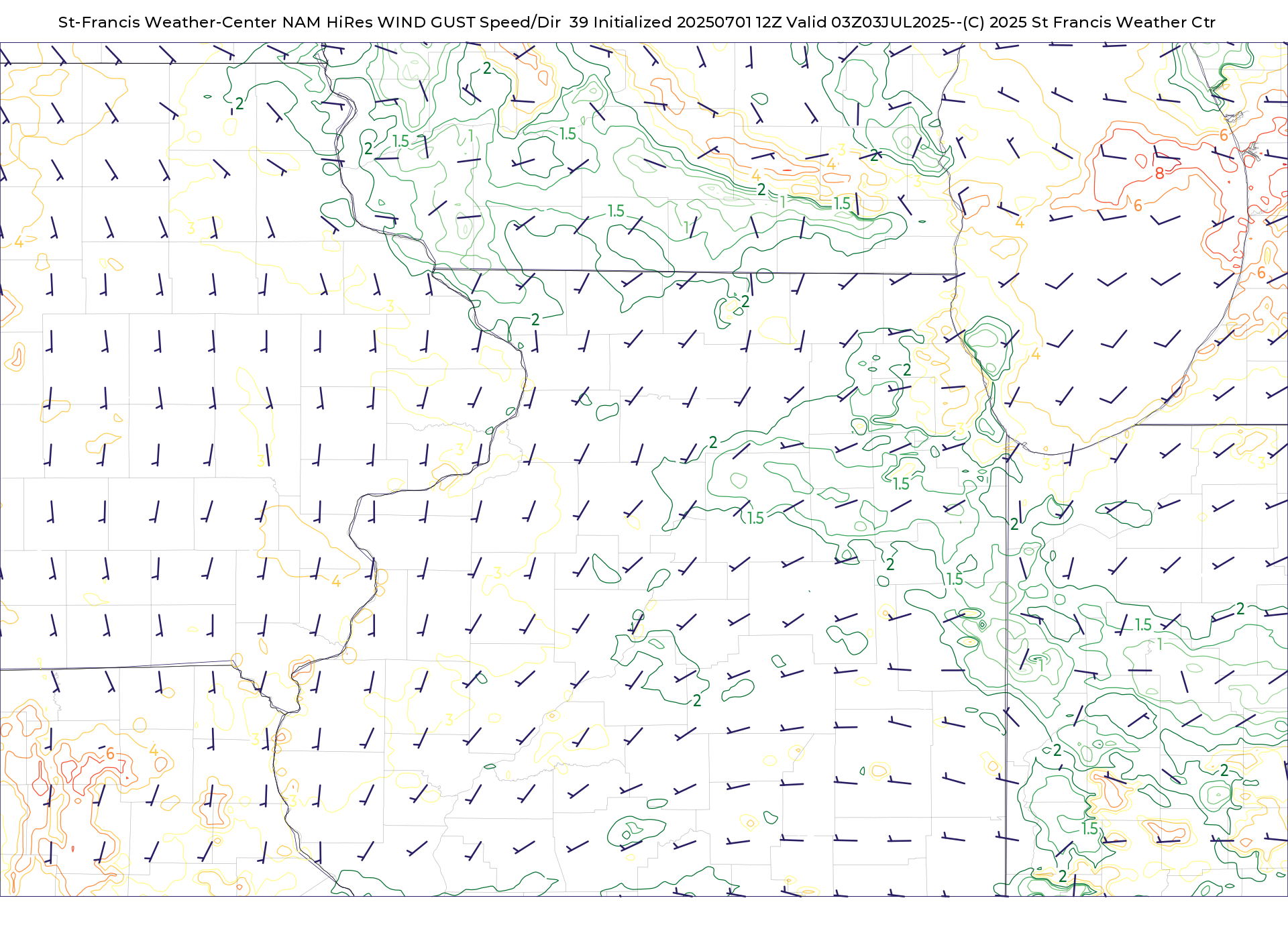
Task: Click the "WIND GUST Speed/Dir" text in header
Action: [x=469, y=22]
